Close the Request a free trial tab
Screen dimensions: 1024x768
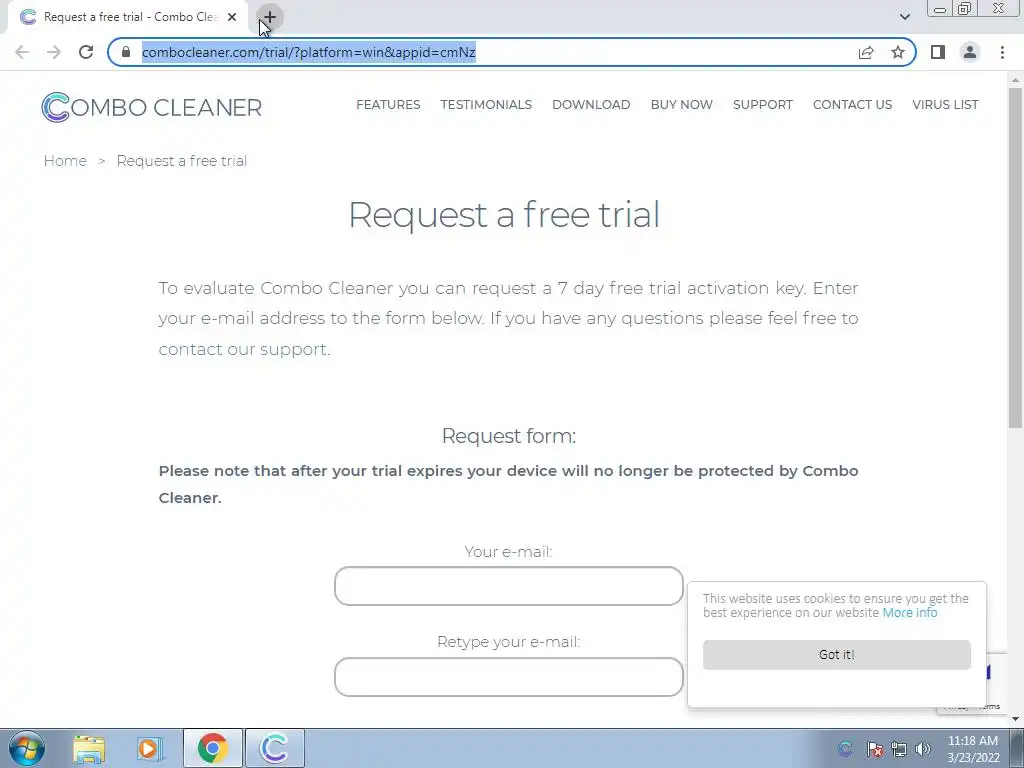[x=232, y=17]
